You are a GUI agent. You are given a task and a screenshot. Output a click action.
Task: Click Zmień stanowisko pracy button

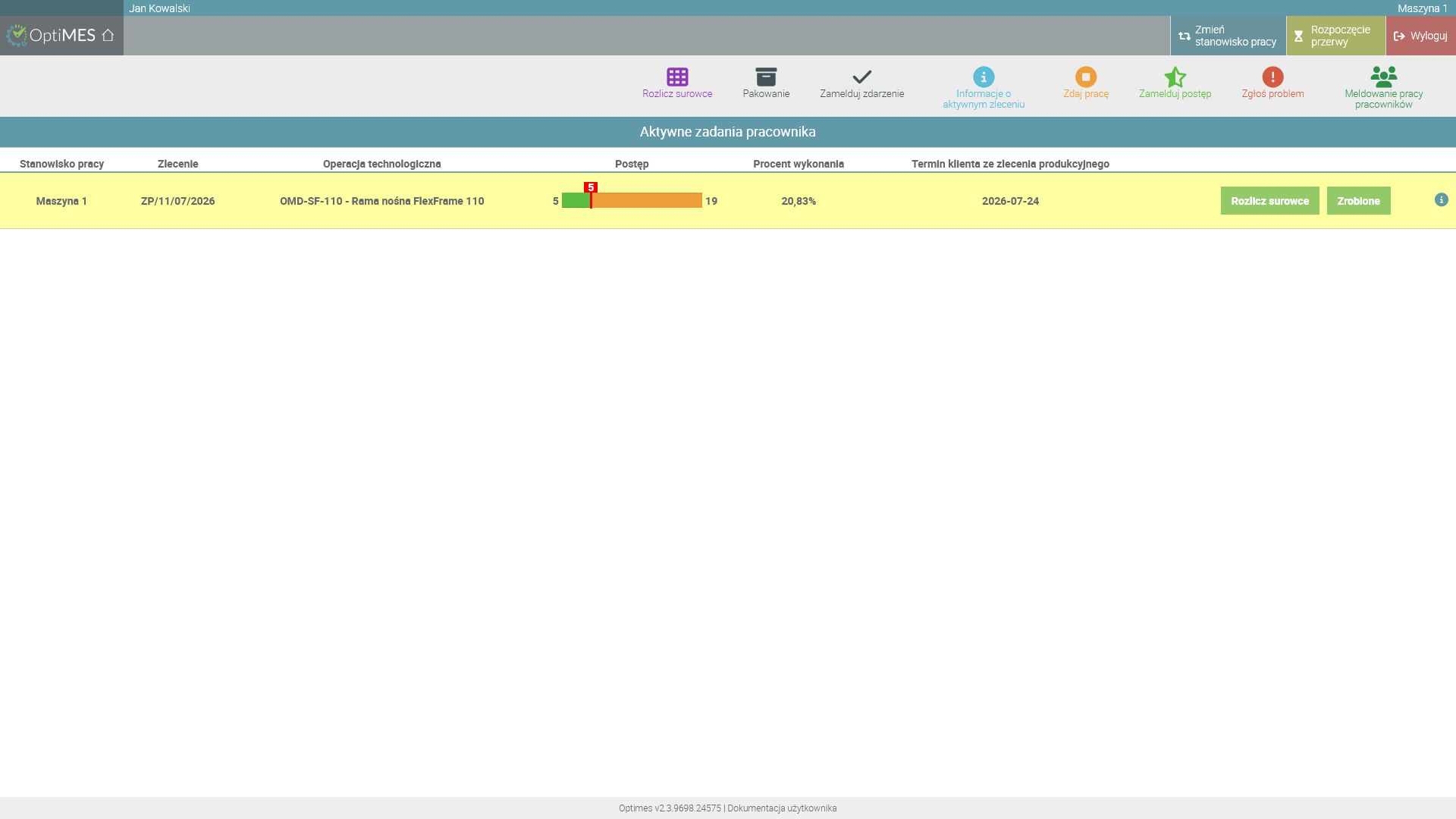[1228, 36]
